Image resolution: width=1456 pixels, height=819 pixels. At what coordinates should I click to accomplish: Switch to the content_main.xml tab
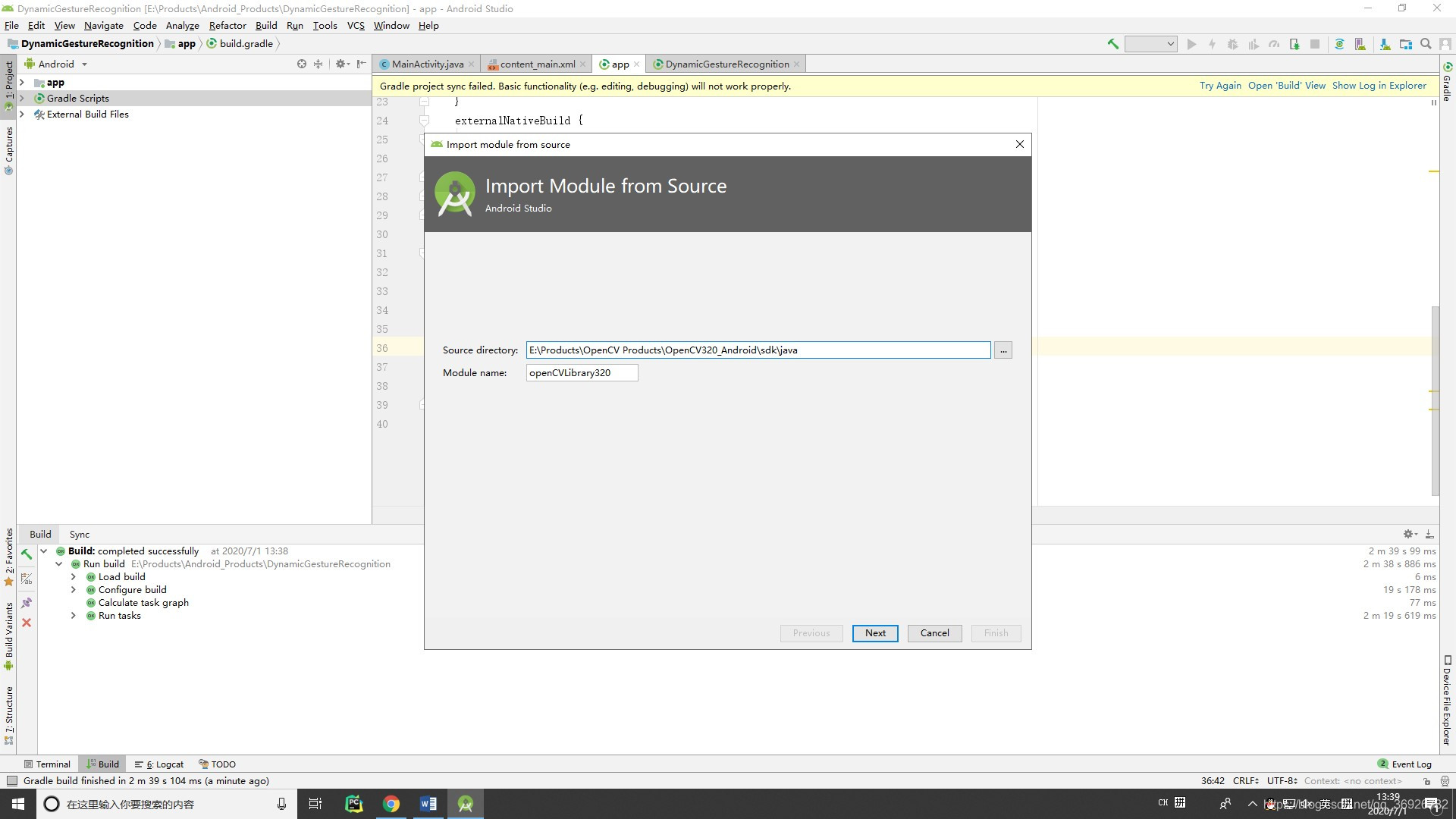click(537, 64)
